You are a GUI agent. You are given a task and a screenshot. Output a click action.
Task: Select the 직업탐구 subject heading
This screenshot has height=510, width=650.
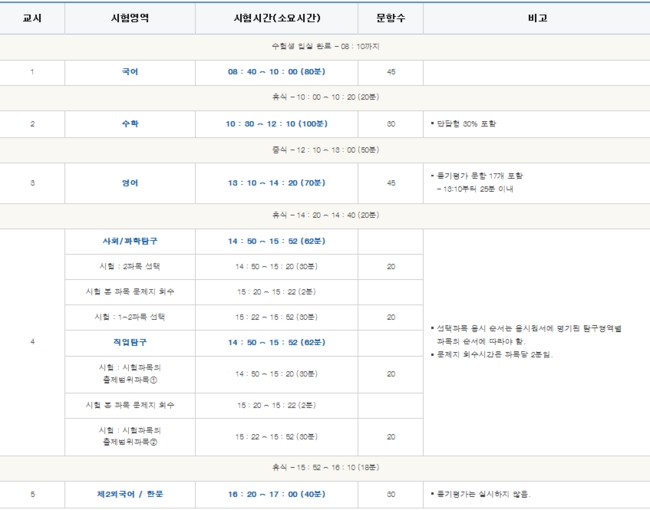(130, 342)
